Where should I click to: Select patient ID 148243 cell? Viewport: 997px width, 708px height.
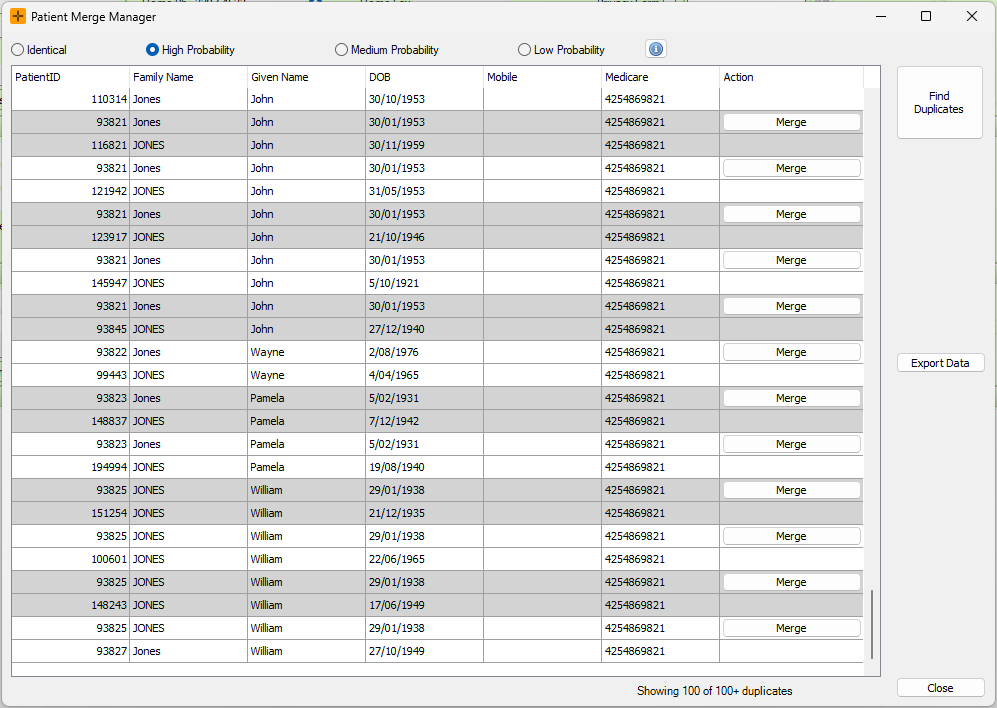click(x=71, y=605)
